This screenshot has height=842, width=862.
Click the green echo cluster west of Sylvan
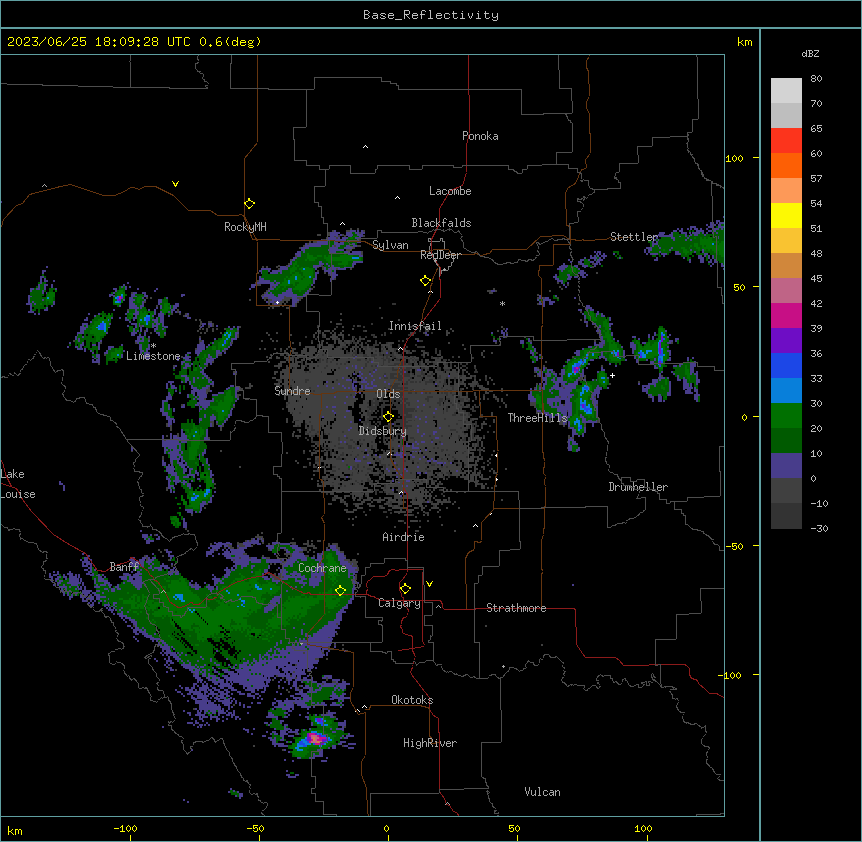[308, 268]
